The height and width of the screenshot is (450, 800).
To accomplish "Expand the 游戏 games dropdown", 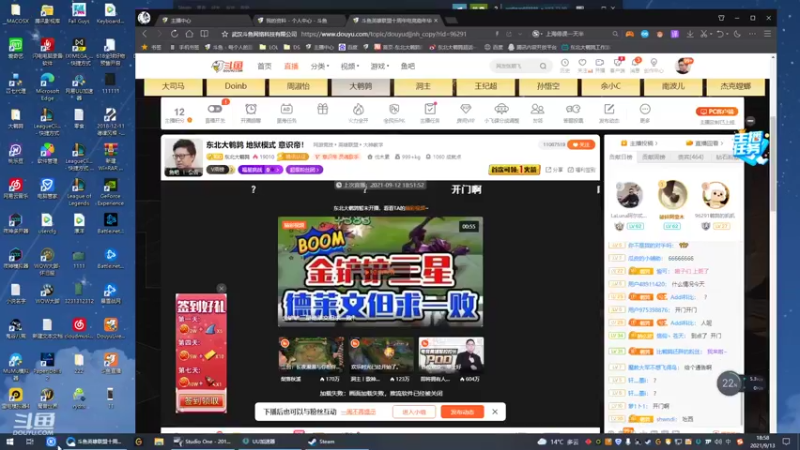I will pos(380,66).
